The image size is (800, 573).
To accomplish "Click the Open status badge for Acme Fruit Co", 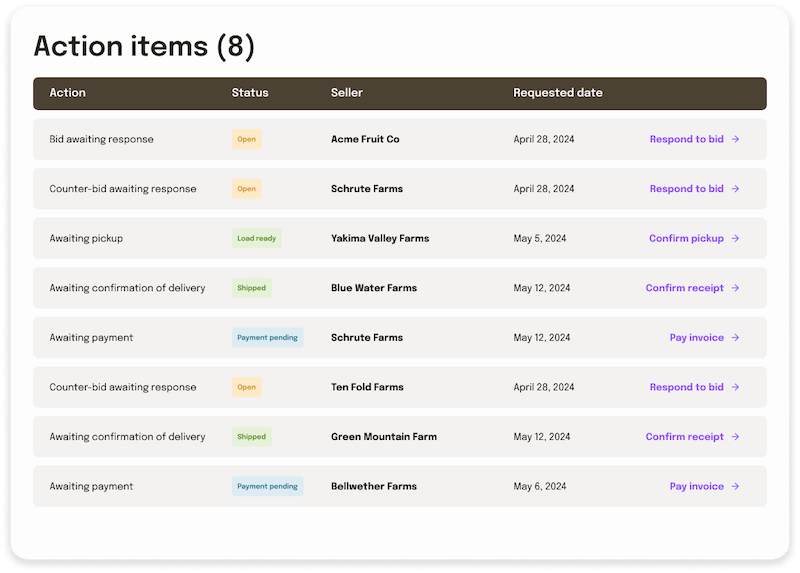I will (247, 139).
